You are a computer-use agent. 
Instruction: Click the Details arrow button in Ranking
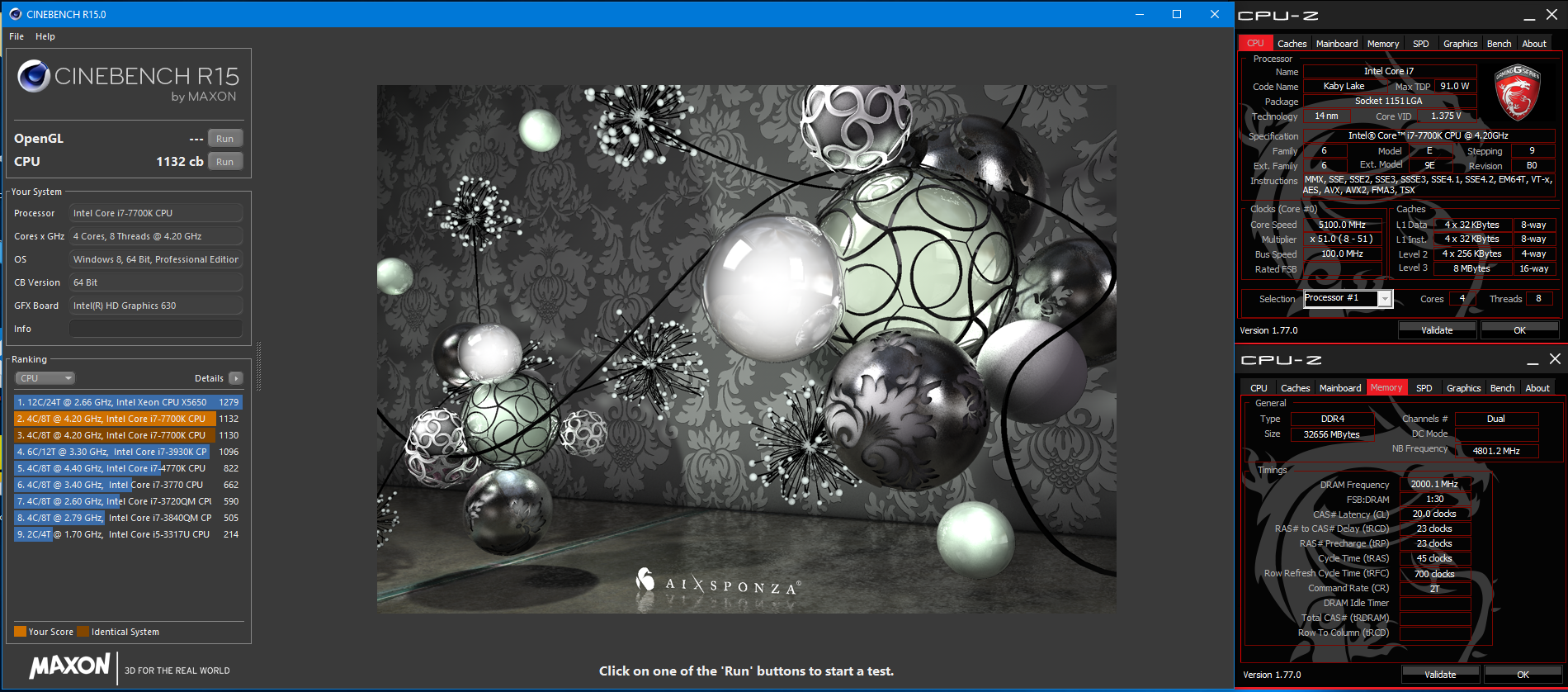236,378
